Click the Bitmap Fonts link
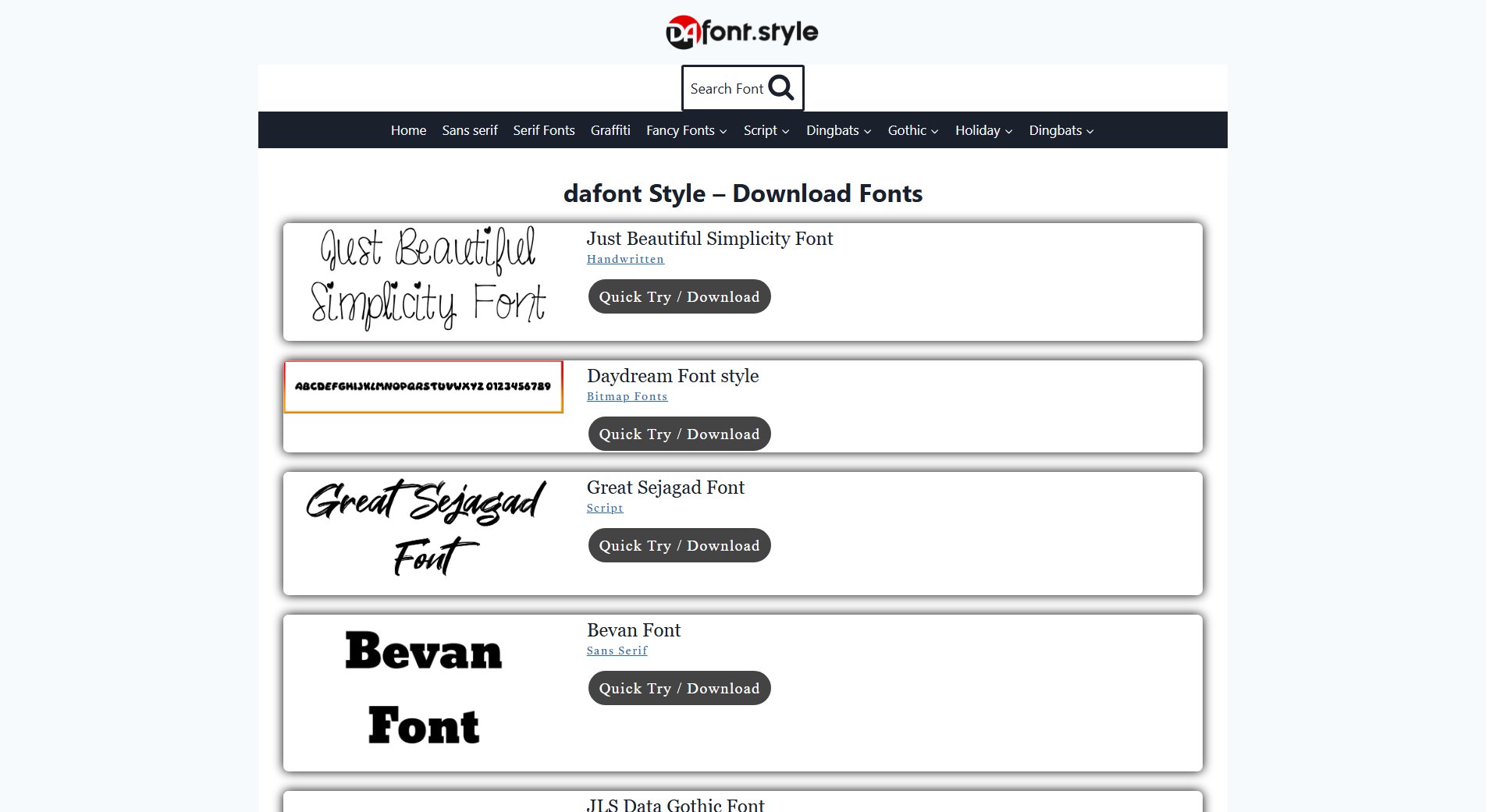This screenshot has height=812, width=1486. 627,396
